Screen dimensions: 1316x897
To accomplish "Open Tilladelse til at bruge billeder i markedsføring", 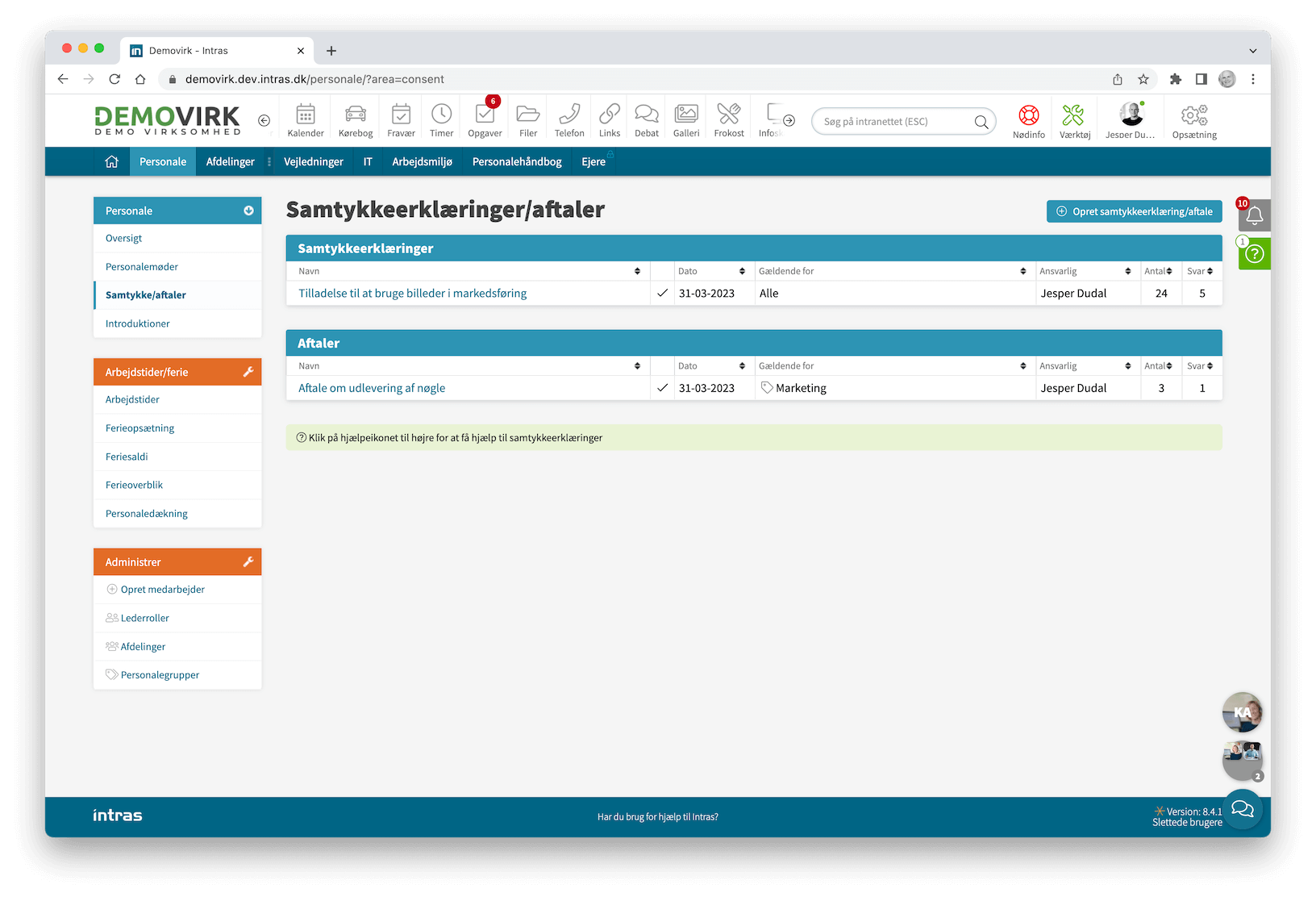I will (412, 293).
